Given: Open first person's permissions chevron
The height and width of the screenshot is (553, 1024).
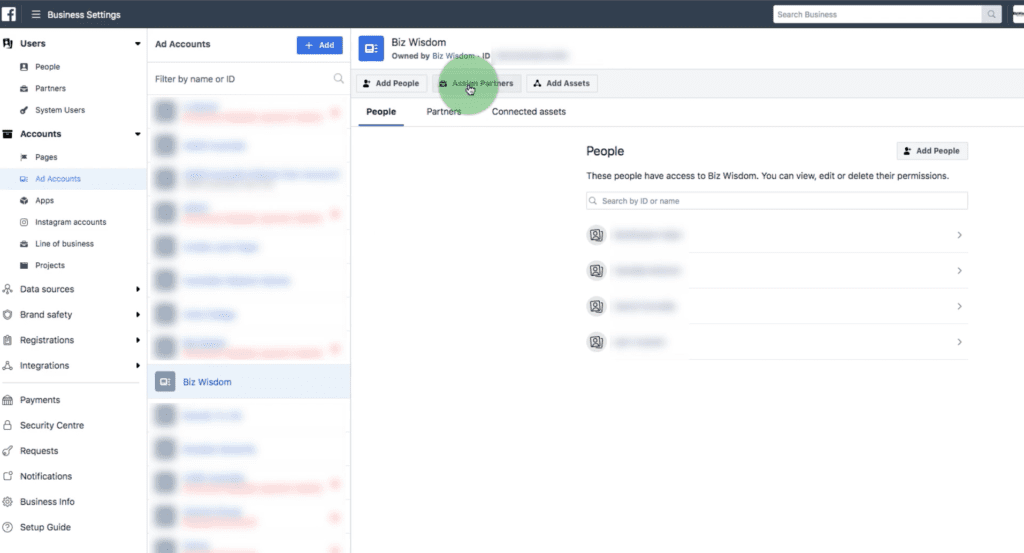Looking at the screenshot, I should coord(959,235).
